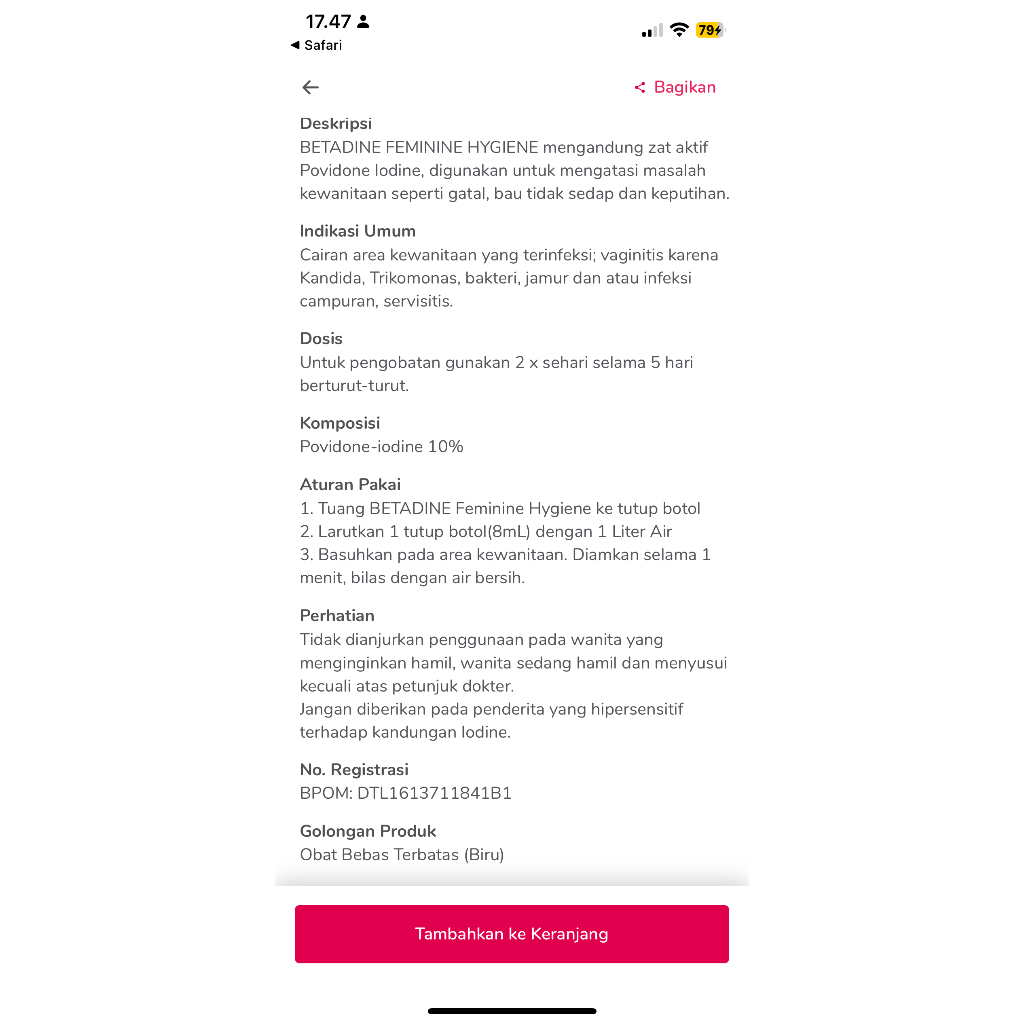
Task: Tap the Perhatian section heading
Action: click(337, 615)
